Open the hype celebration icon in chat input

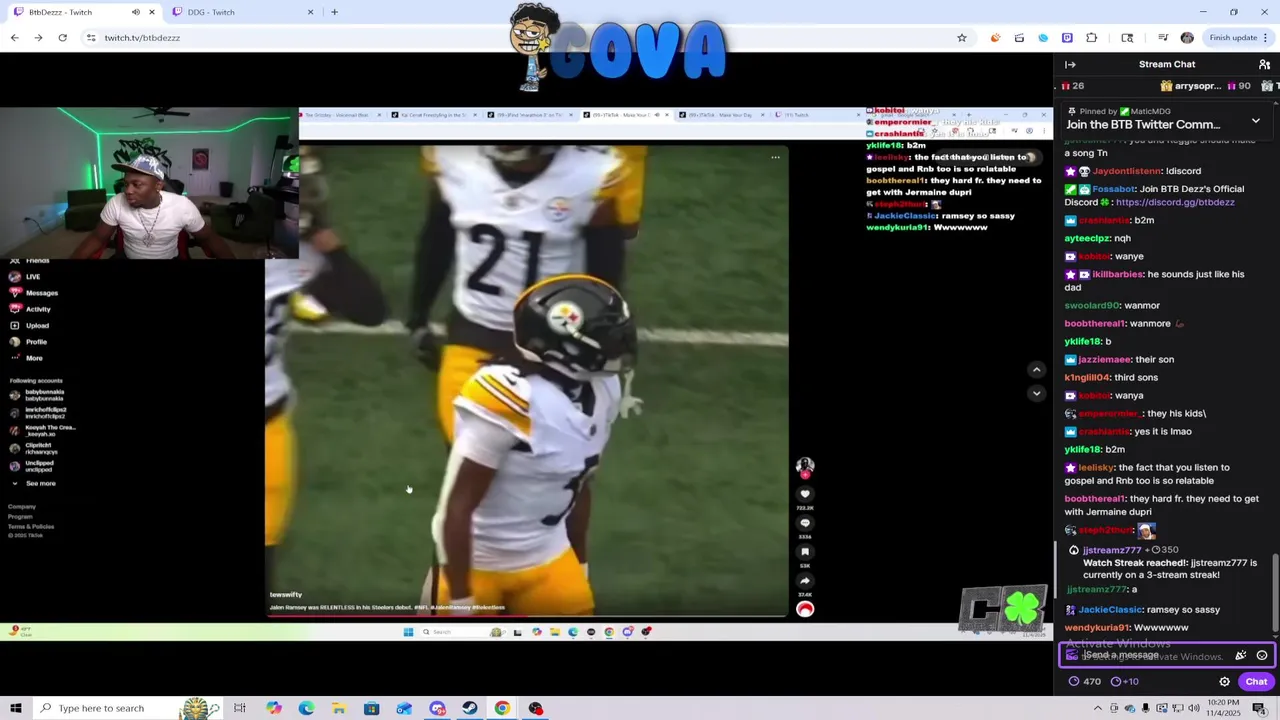click(1240, 655)
